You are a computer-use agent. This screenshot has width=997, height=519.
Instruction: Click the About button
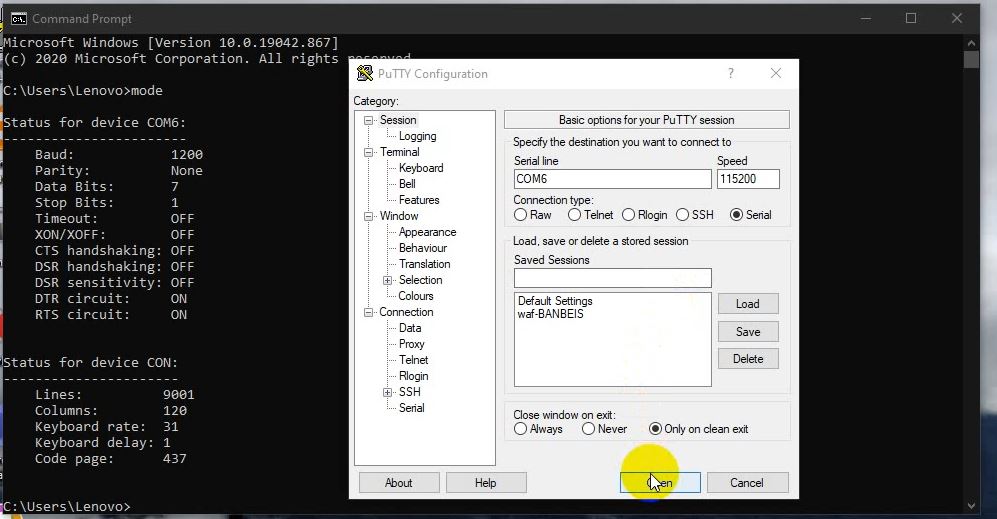(399, 483)
